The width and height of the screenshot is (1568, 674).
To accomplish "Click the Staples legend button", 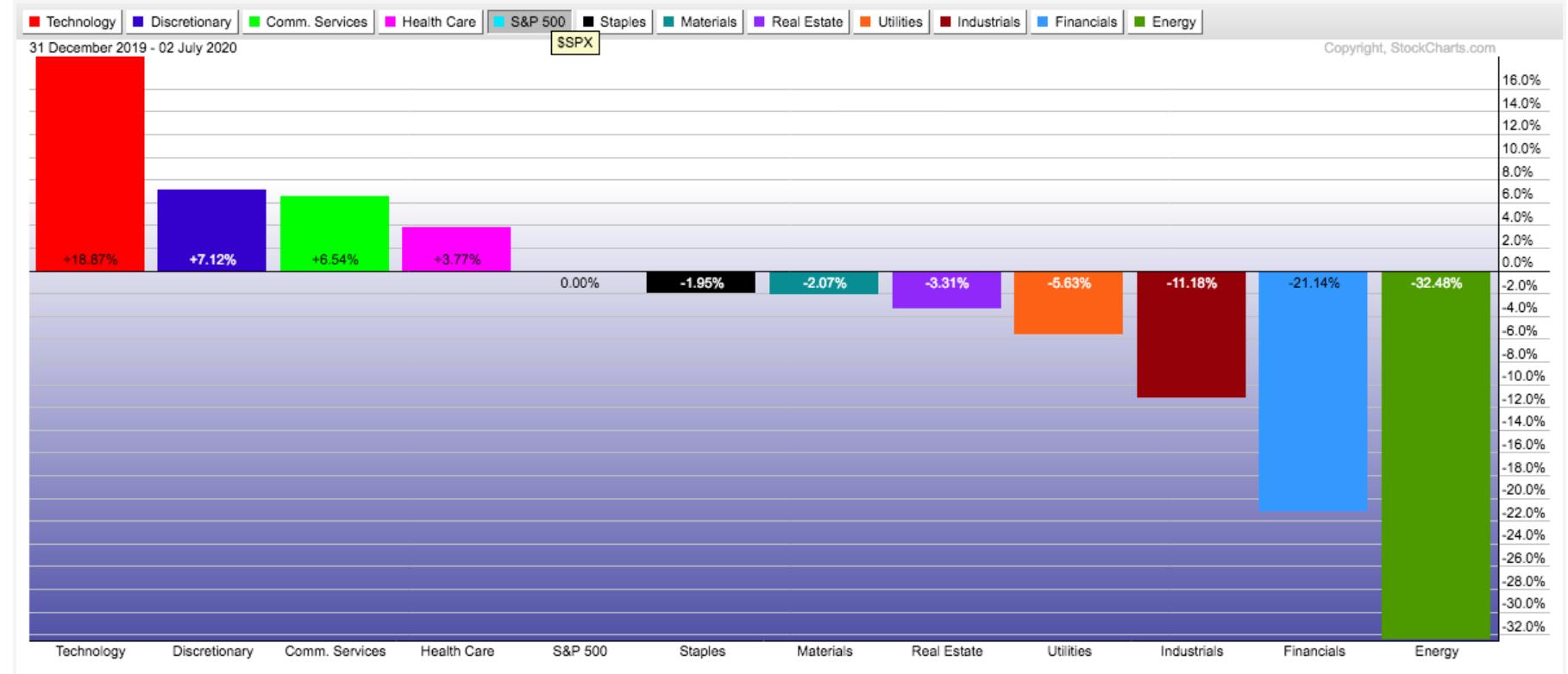I will (x=614, y=22).
